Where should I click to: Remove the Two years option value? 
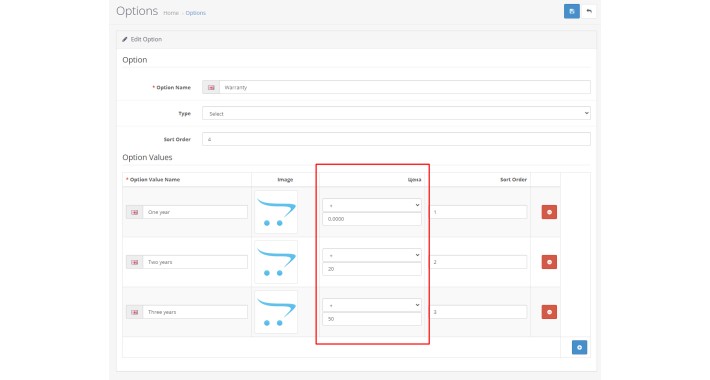[549, 262]
